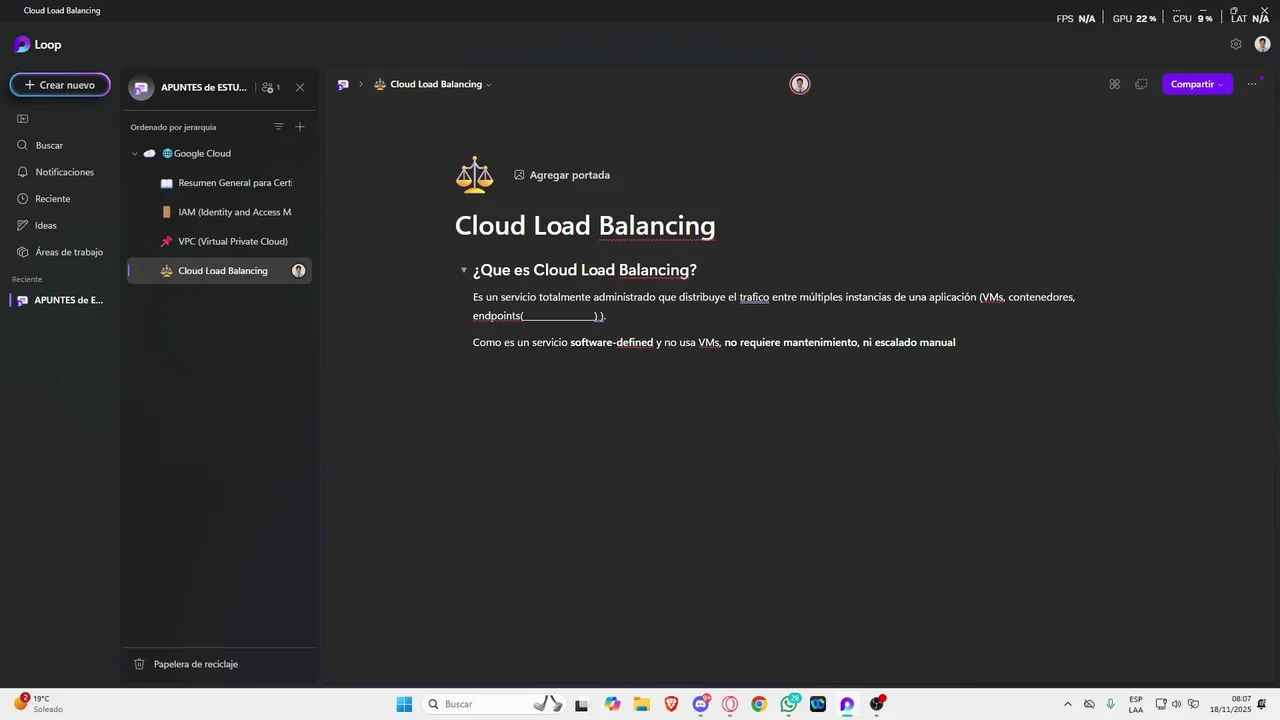Click the workspace members icon showing 1

coord(270,87)
